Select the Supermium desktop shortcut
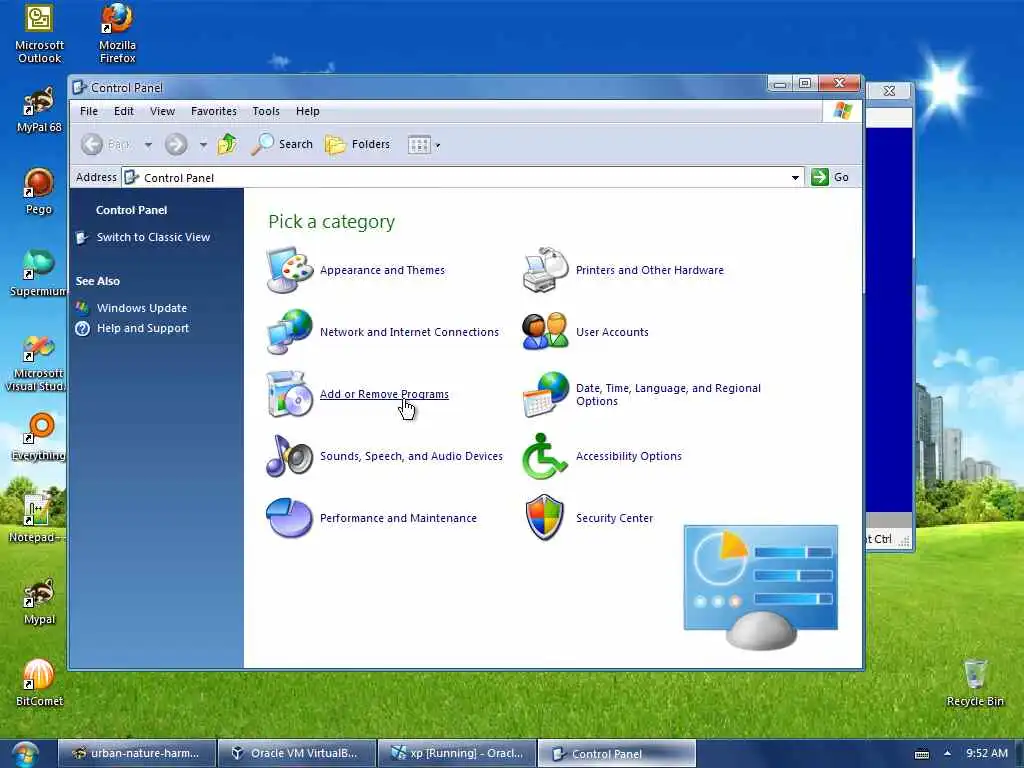1024x768 pixels. point(39,273)
